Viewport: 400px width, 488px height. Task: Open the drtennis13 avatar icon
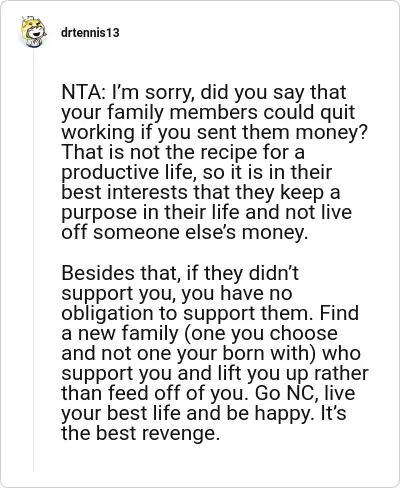[33, 32]
